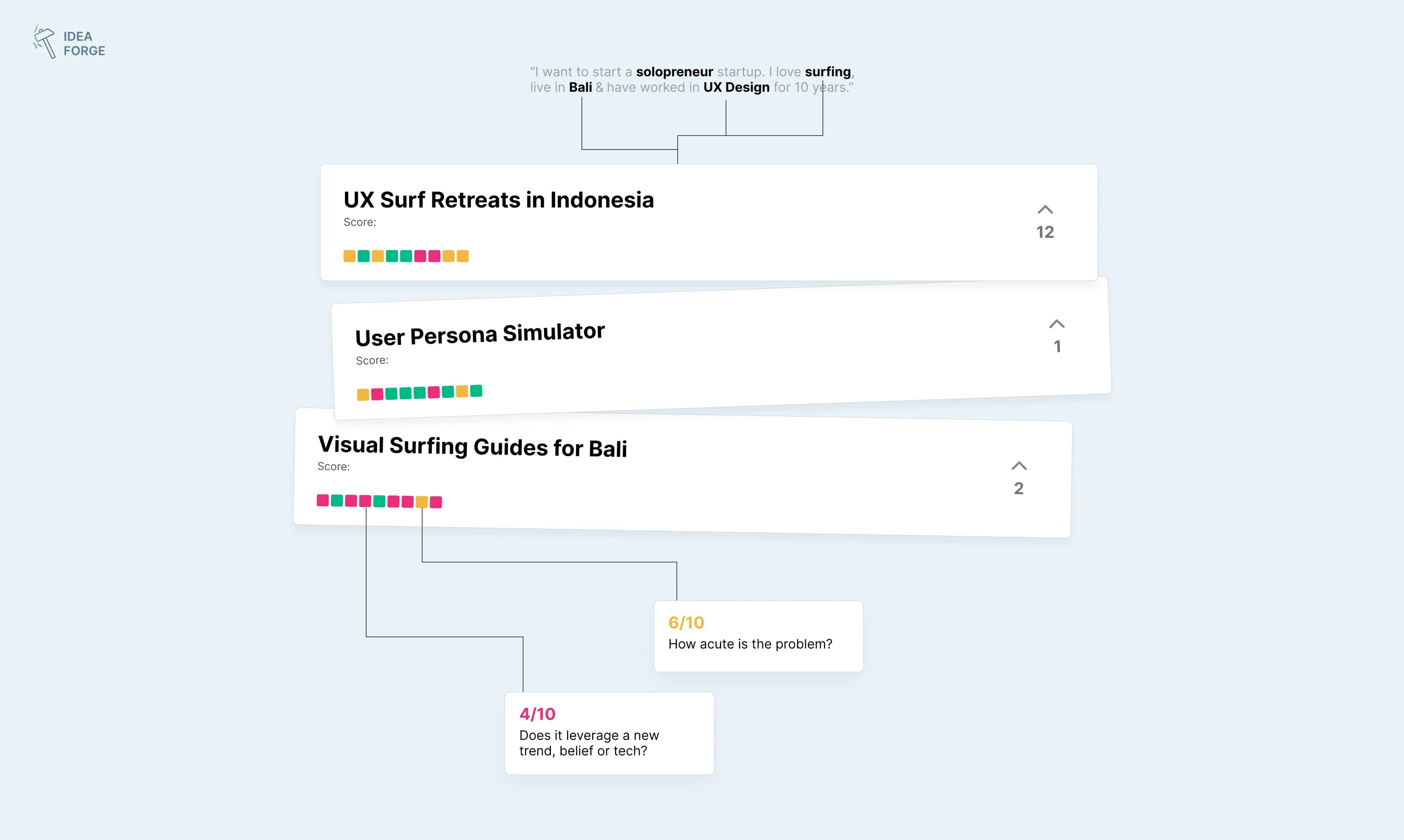The height and width of the screenshot is (840, 1404).
Task: Open the UX Surf Retreats in Indonesia title
Action: [x=498, y=200]
